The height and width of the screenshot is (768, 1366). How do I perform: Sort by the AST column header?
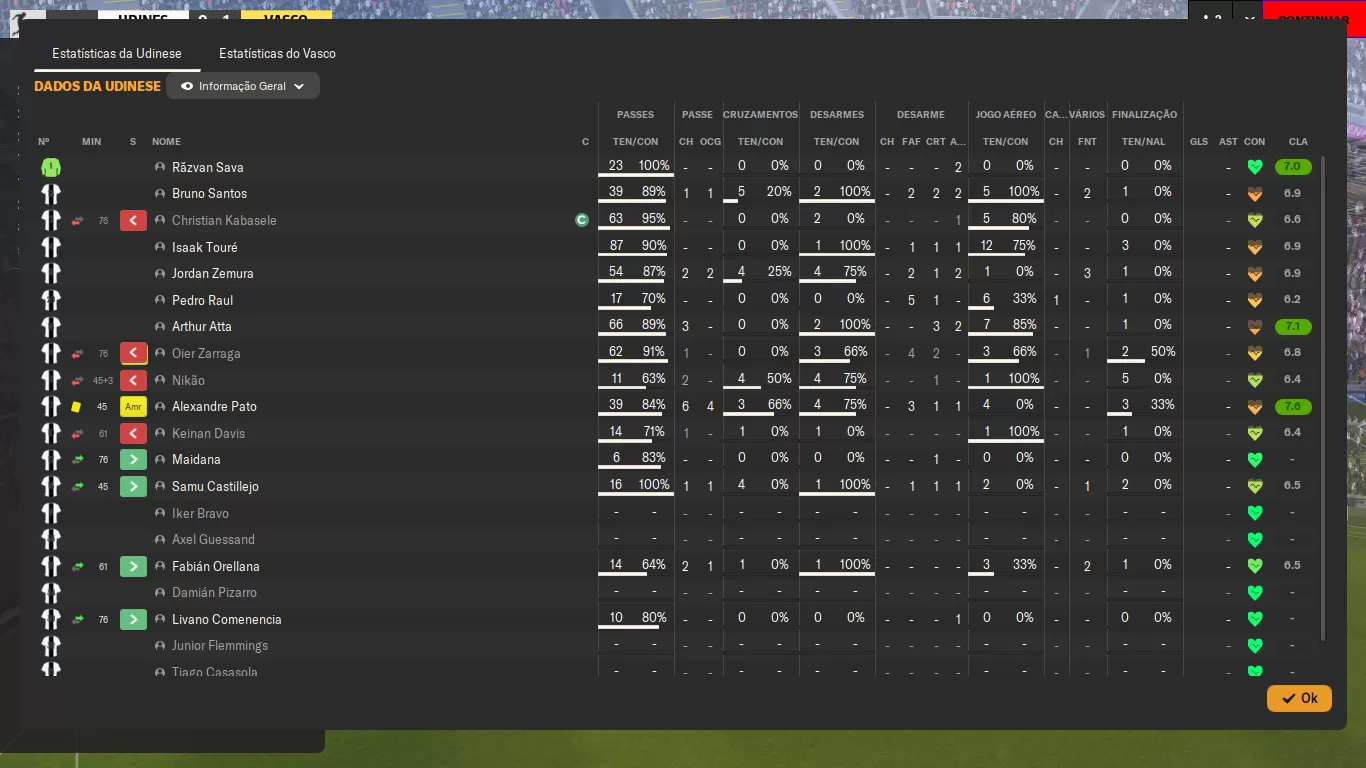[x=1228, y=142]
